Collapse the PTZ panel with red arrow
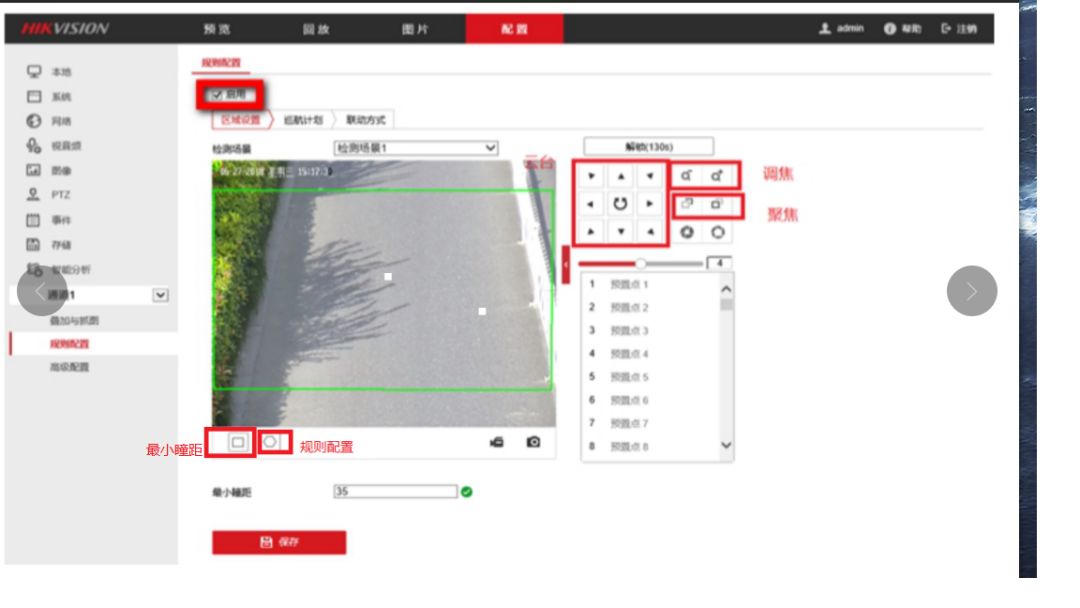 [566, 264]
